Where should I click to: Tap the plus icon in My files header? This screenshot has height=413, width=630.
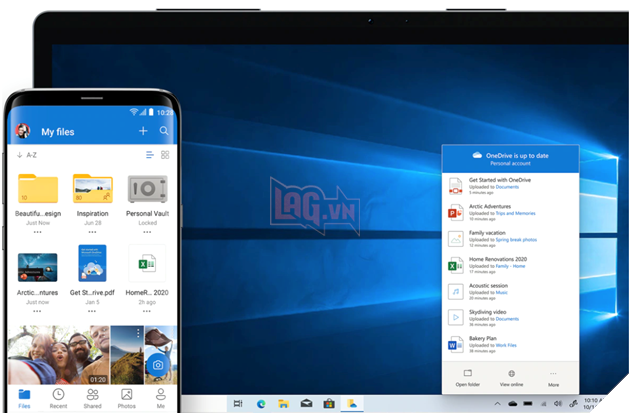click(x=143, y=131)
